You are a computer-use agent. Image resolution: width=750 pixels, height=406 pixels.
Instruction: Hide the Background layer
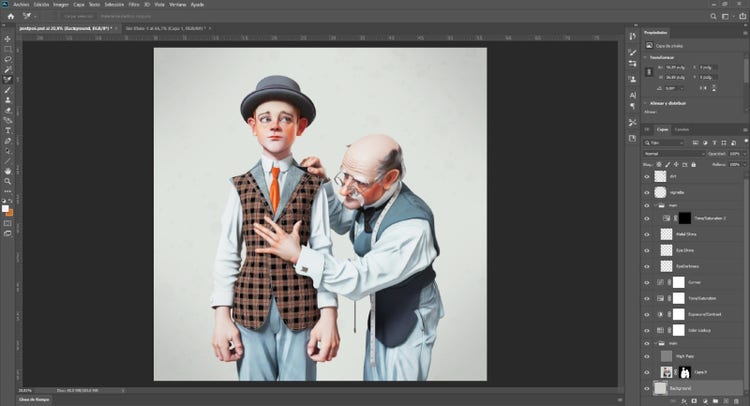pyautogui.click(x=647, y=386)
